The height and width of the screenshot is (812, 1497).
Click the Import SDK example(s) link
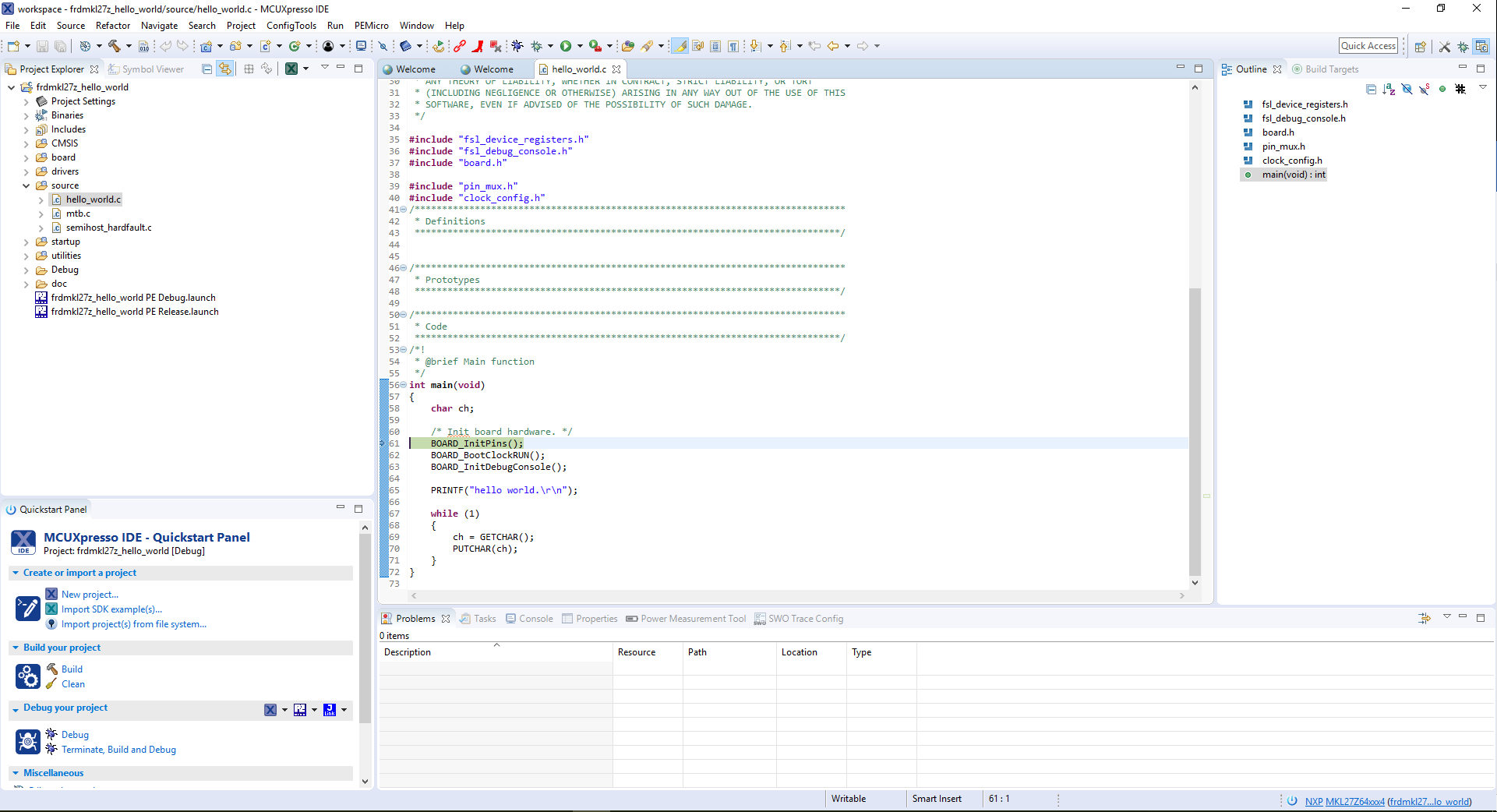[111, 609]
